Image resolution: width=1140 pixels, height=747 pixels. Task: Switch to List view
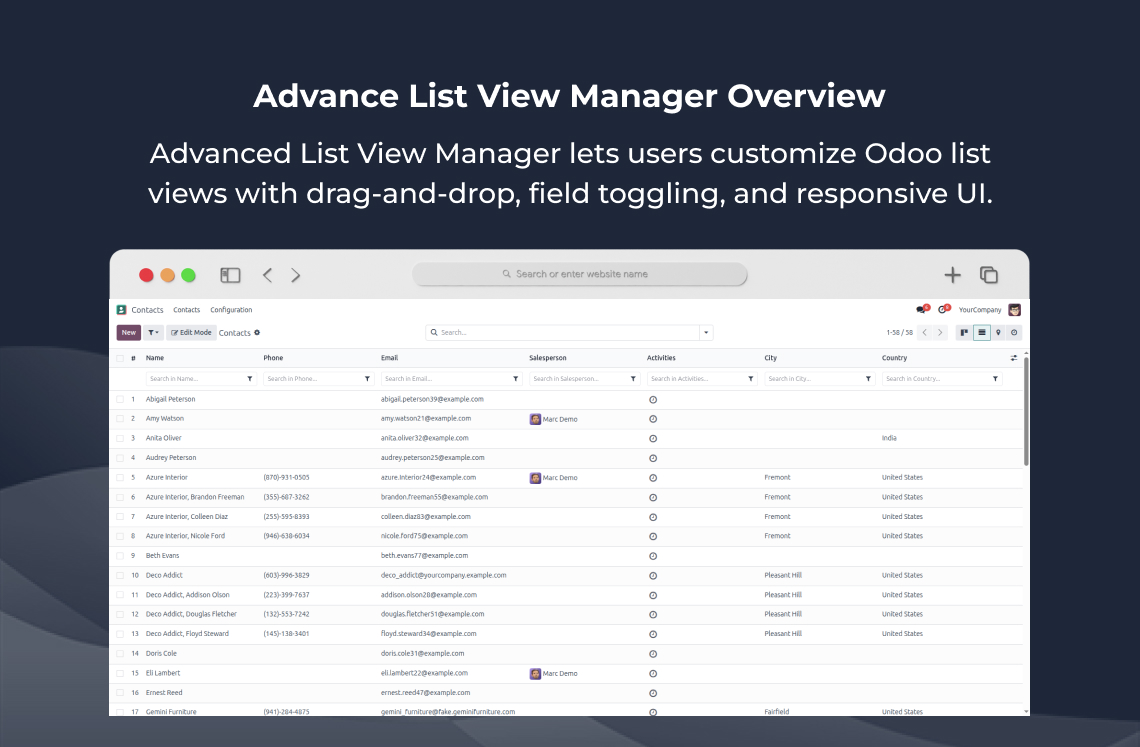point(982,332)
